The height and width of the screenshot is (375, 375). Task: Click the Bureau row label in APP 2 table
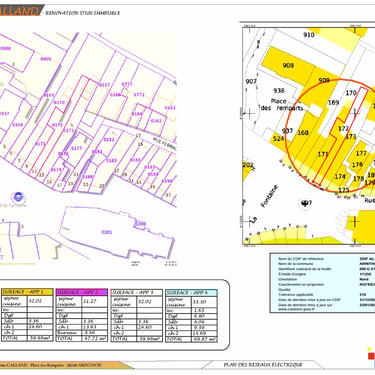click(x=69, y=332)
